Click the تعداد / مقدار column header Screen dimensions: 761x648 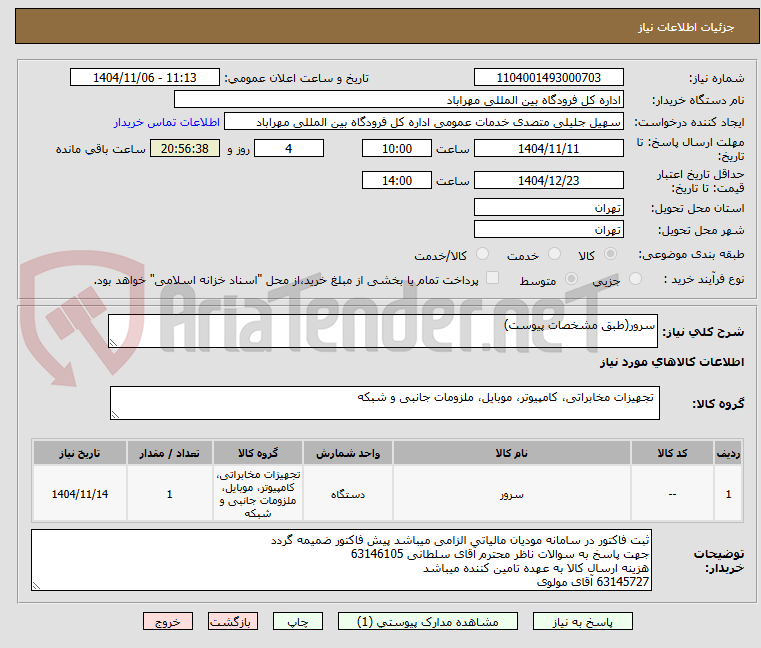coord(169,453)
